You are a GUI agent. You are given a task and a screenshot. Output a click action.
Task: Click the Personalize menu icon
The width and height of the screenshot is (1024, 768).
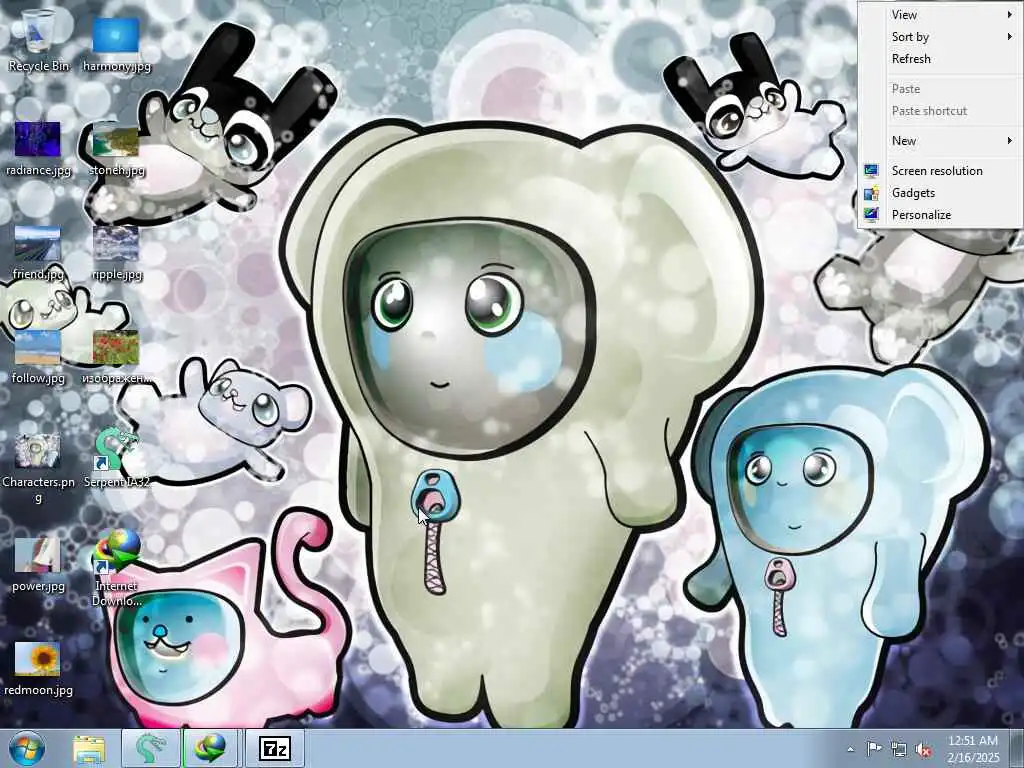[871, 214]
